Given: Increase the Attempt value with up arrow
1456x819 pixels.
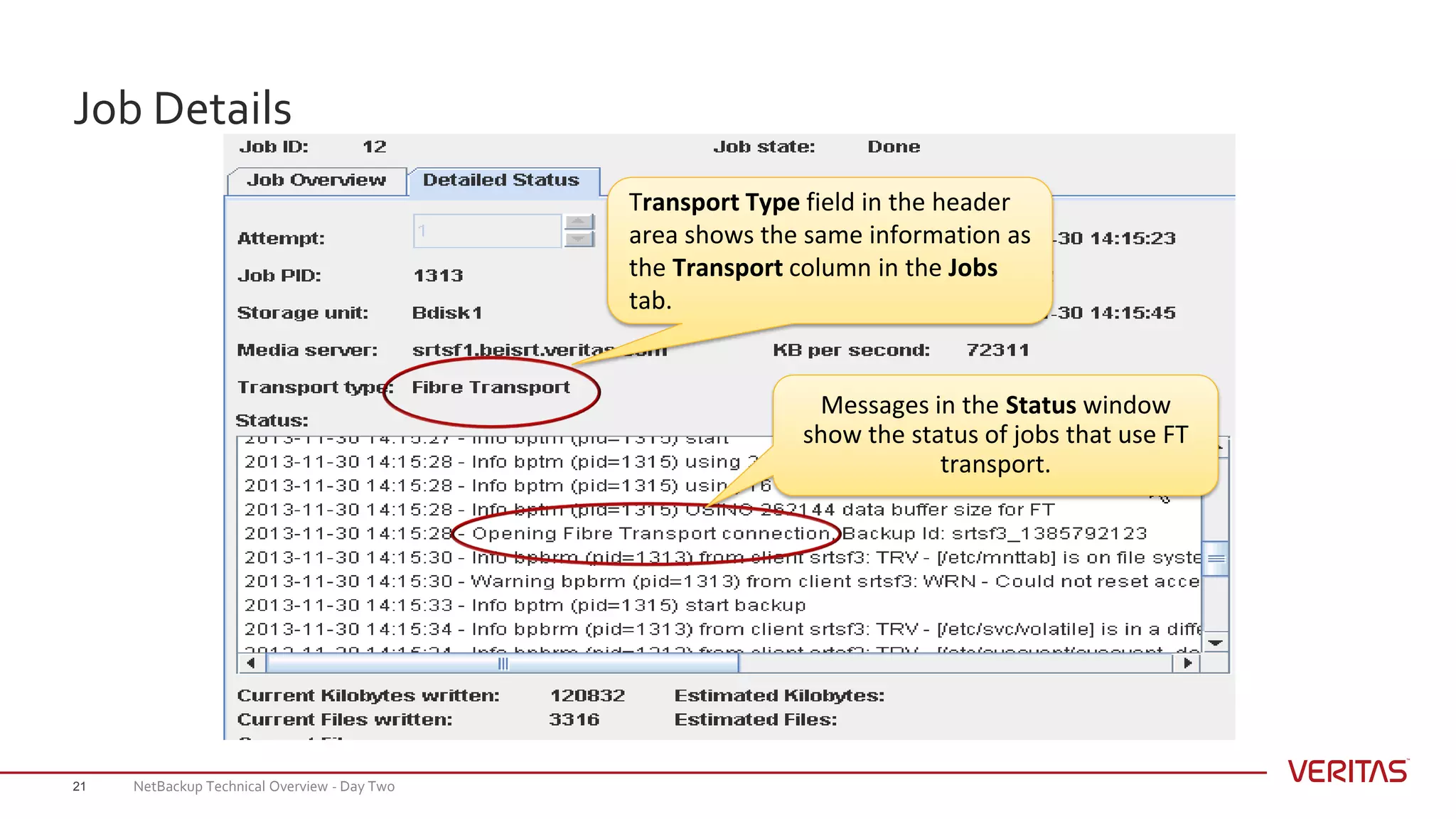Looking at the screenshot, I should pos(579,222).
